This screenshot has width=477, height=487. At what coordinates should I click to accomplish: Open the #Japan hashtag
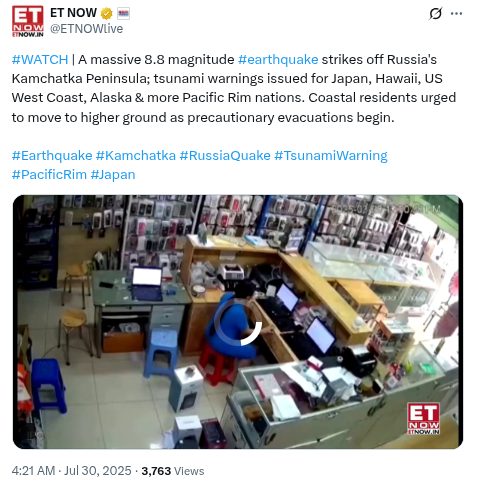[x=113, y=175]
